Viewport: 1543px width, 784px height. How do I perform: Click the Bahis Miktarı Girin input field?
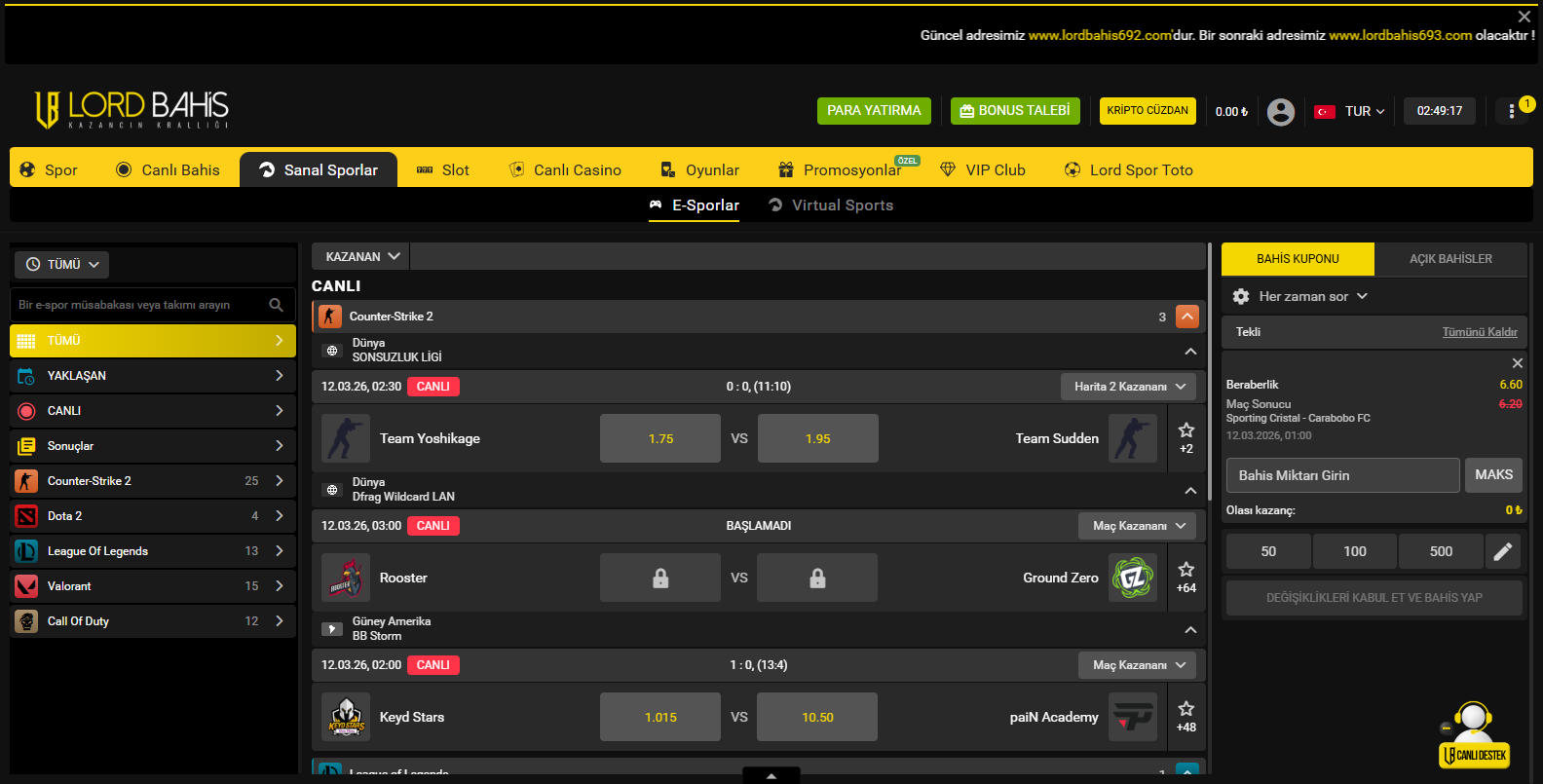[x=1342, y=475]
